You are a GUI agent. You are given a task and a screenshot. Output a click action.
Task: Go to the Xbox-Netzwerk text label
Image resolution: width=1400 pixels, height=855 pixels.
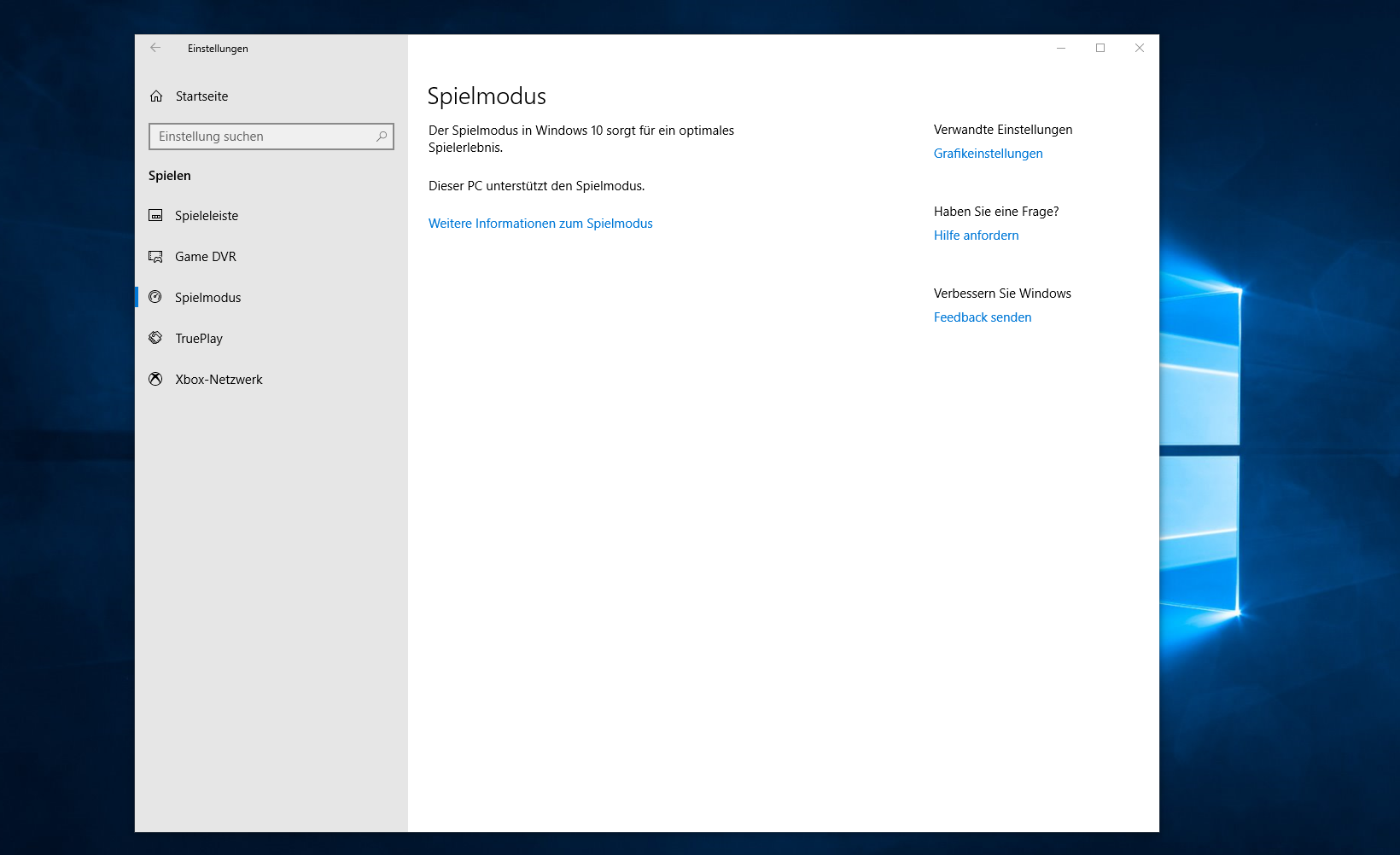point(219,380)
